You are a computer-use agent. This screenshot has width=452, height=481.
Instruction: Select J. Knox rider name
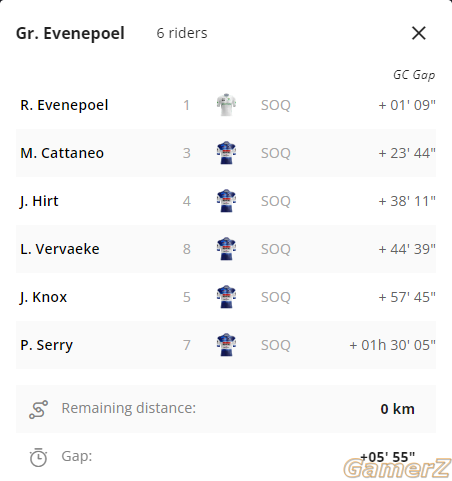(x=43, y=297)
